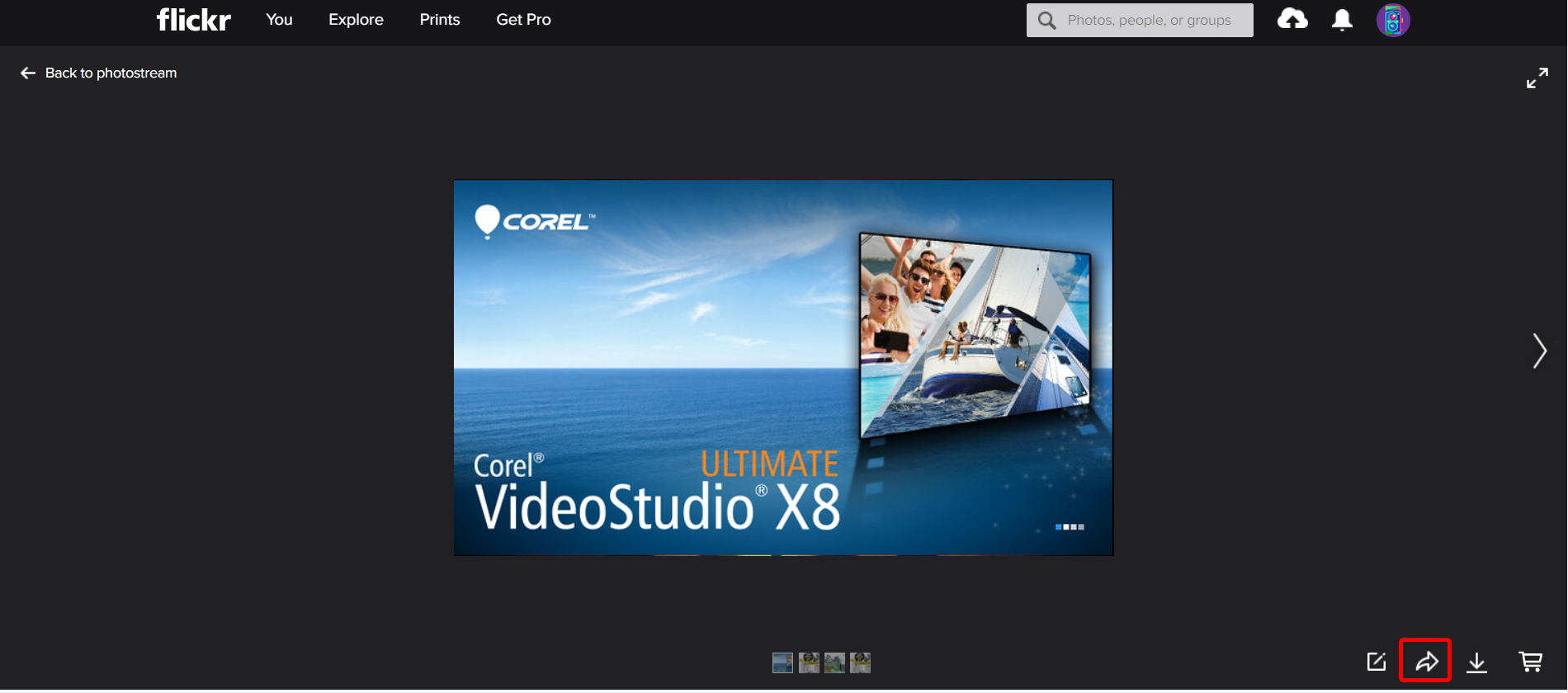The width and height of the screenshot is (1568, 693).
Task: Select the third filmstrip thumbnail
Action: [834, 662]
